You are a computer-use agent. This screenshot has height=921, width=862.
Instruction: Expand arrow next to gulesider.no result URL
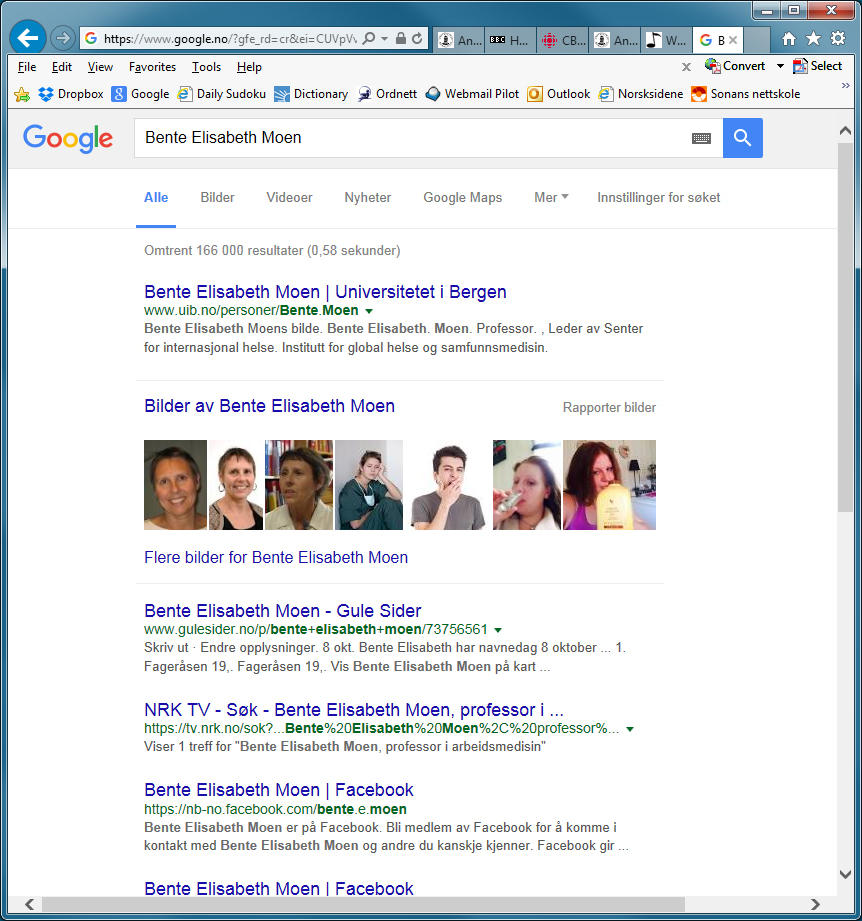[x=498, y=630]
